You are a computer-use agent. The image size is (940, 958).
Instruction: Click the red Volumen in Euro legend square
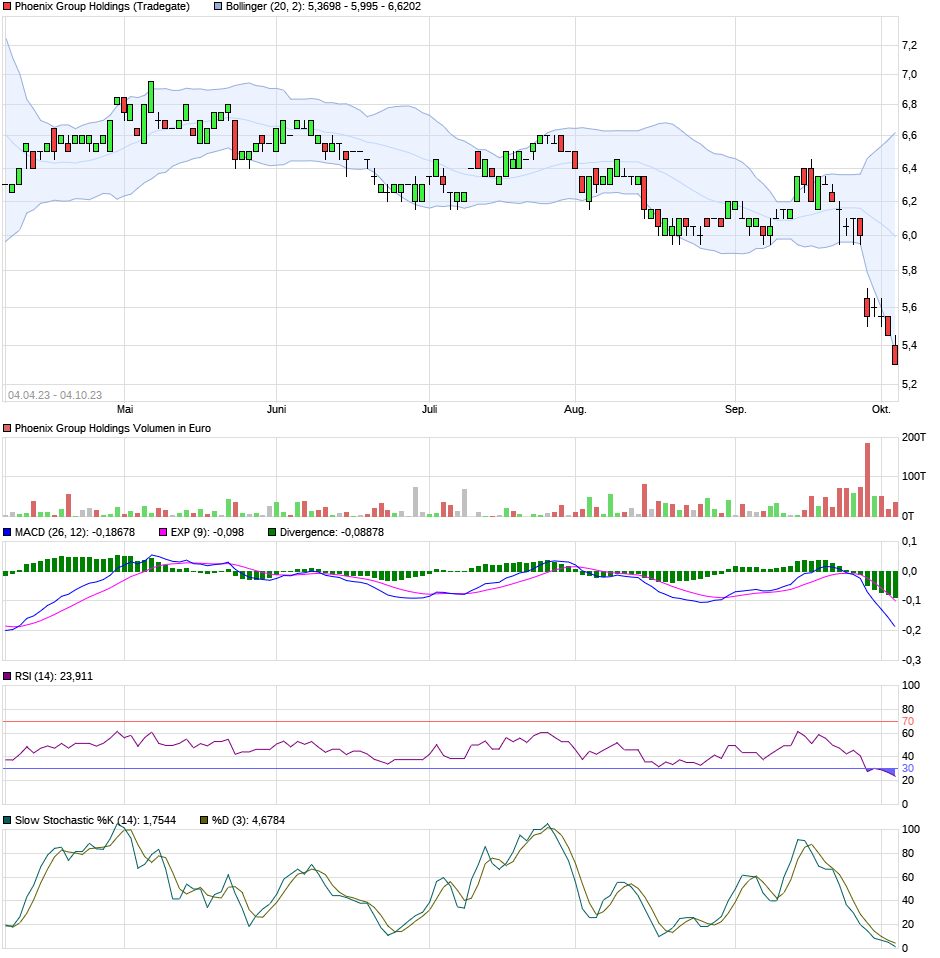[x=8, y=428]
